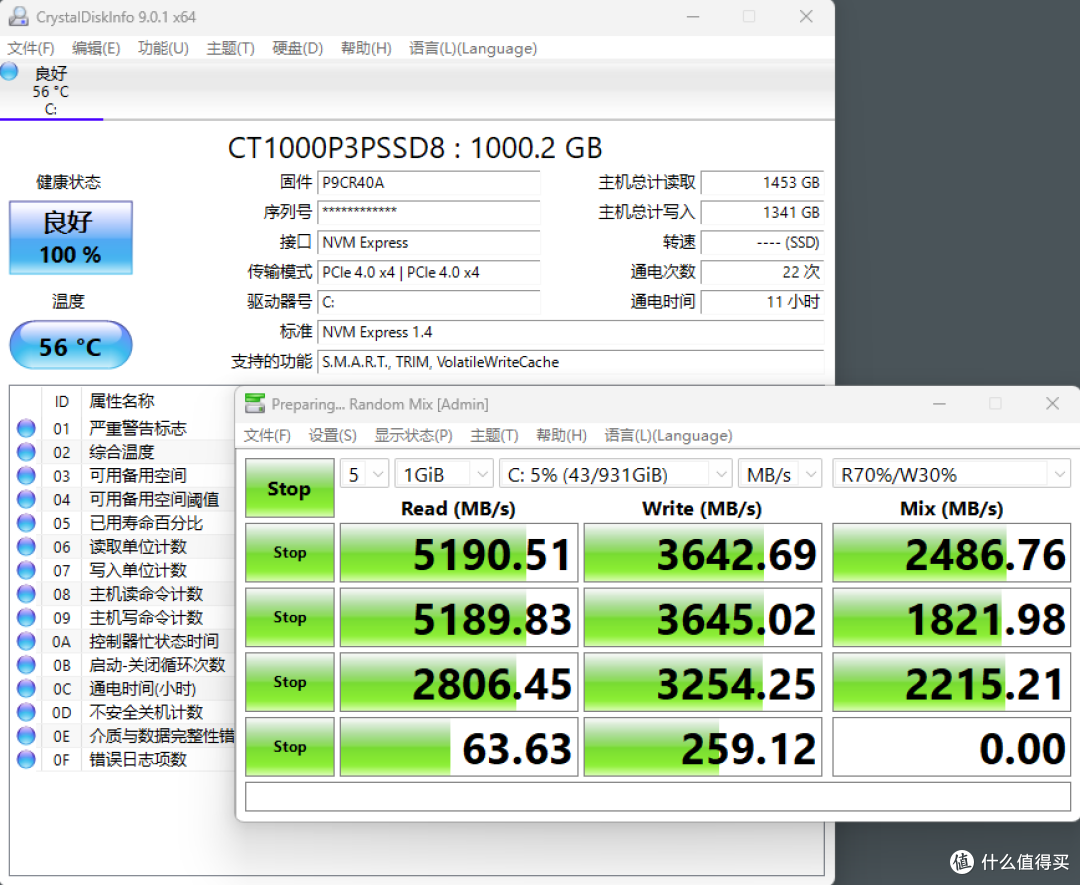The width and height of the screenshot is (1080, 885).
Task: Click host total reads value 1453 GB
Action: (762, 183)
